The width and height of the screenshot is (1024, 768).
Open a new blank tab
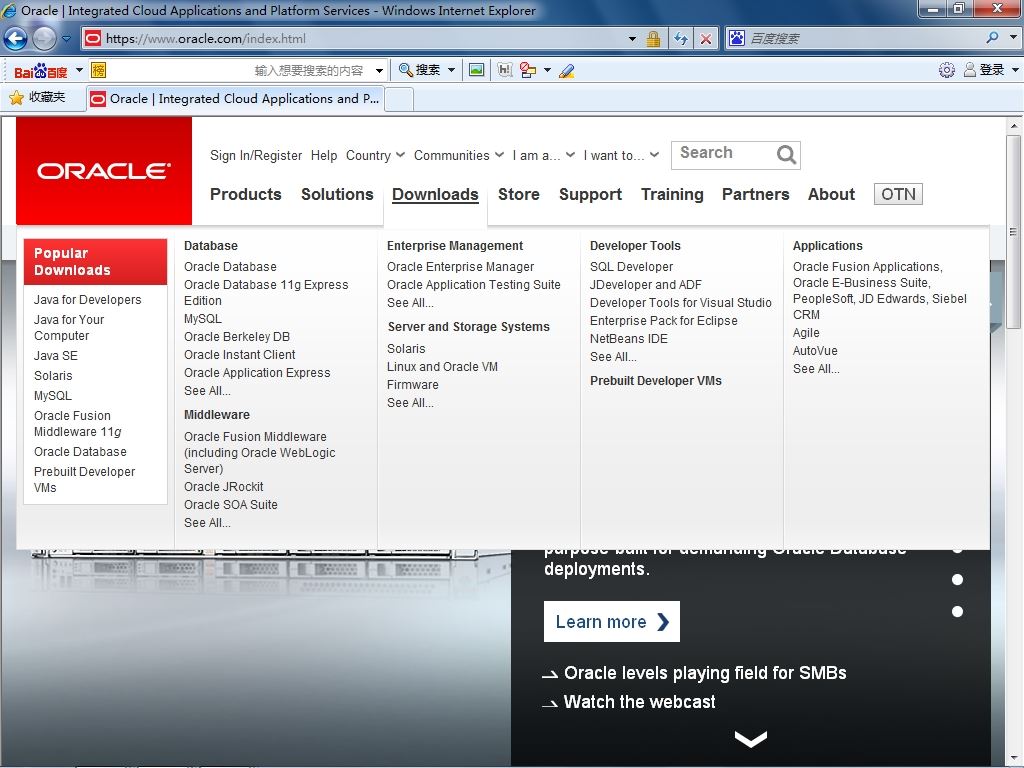(399, 99)
